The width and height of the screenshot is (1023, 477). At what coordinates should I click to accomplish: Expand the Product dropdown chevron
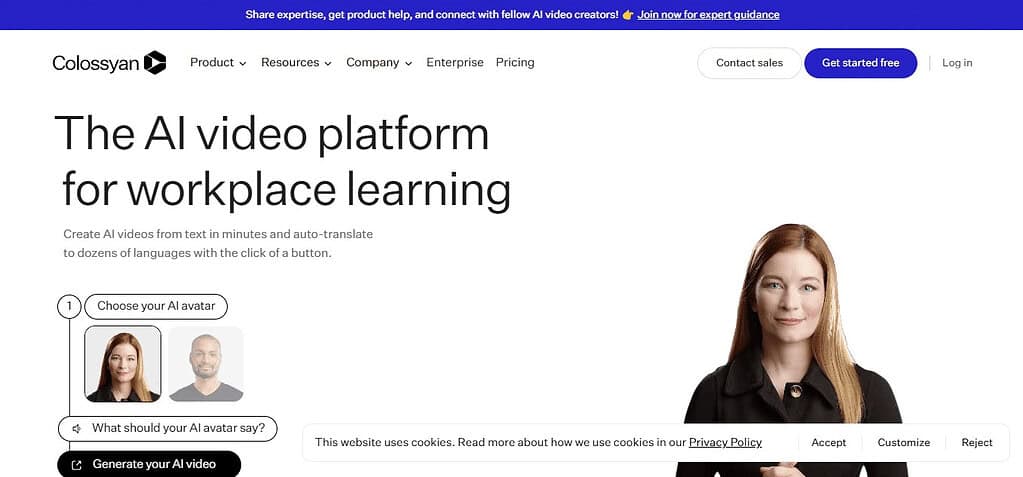pos(243,64)
